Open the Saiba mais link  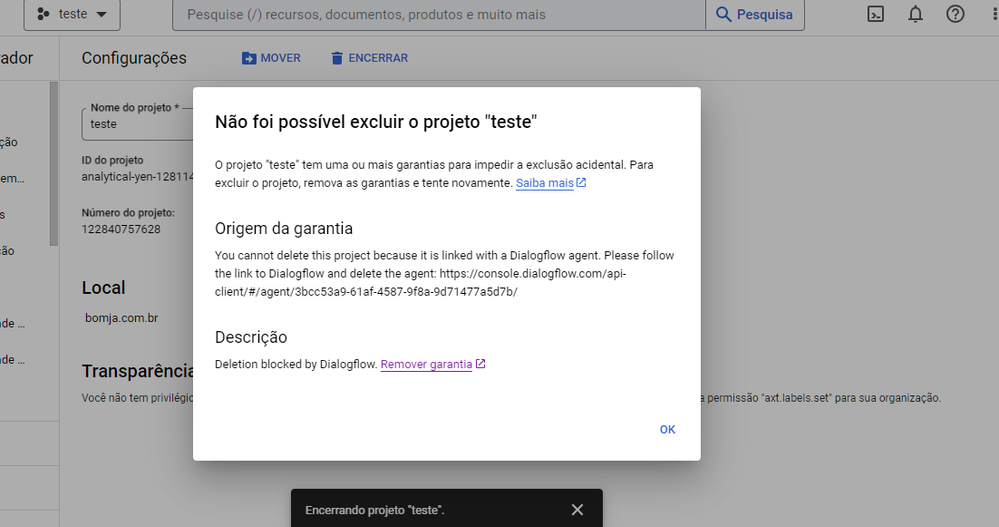pyautogui.click(x=550, y=183)
